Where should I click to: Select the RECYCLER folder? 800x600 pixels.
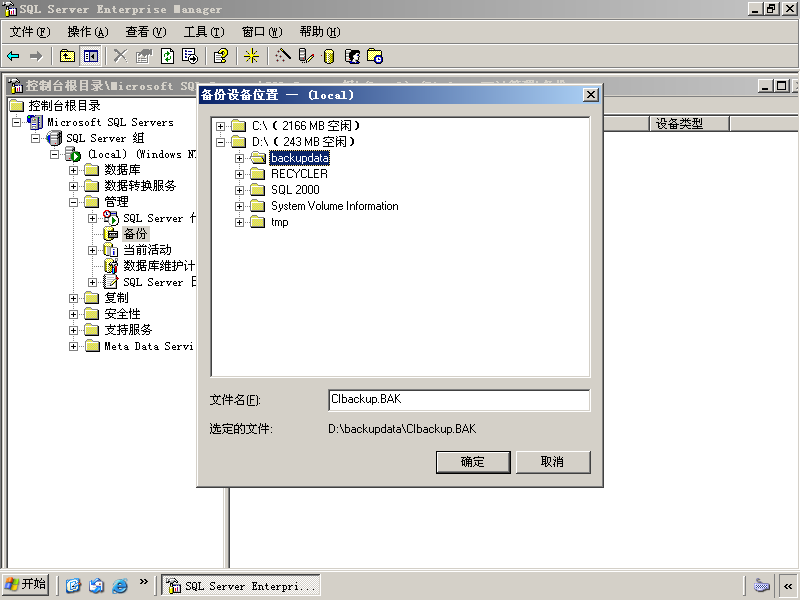click(x=299, y=174)
